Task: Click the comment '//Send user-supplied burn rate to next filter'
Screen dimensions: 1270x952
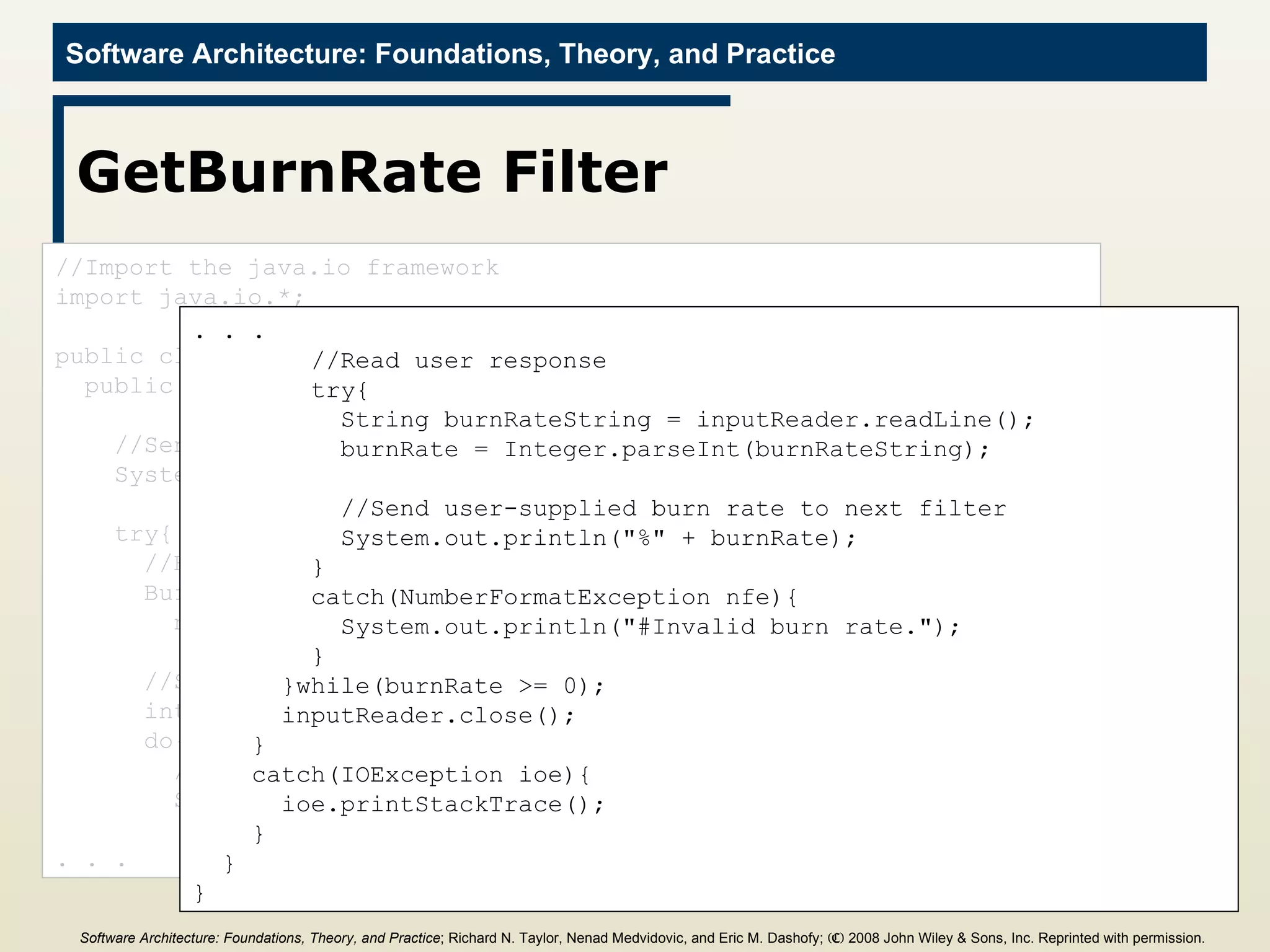Action: coord(673,509)
